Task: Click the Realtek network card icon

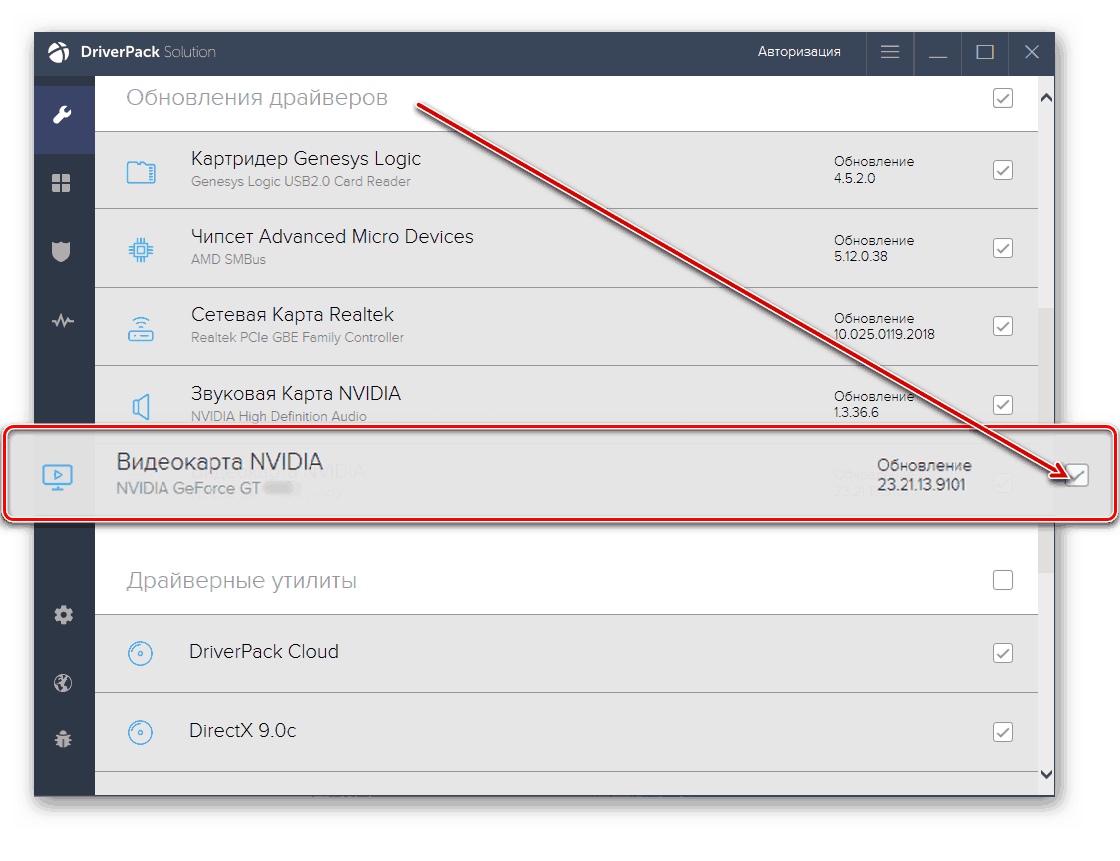Action: 141,329
